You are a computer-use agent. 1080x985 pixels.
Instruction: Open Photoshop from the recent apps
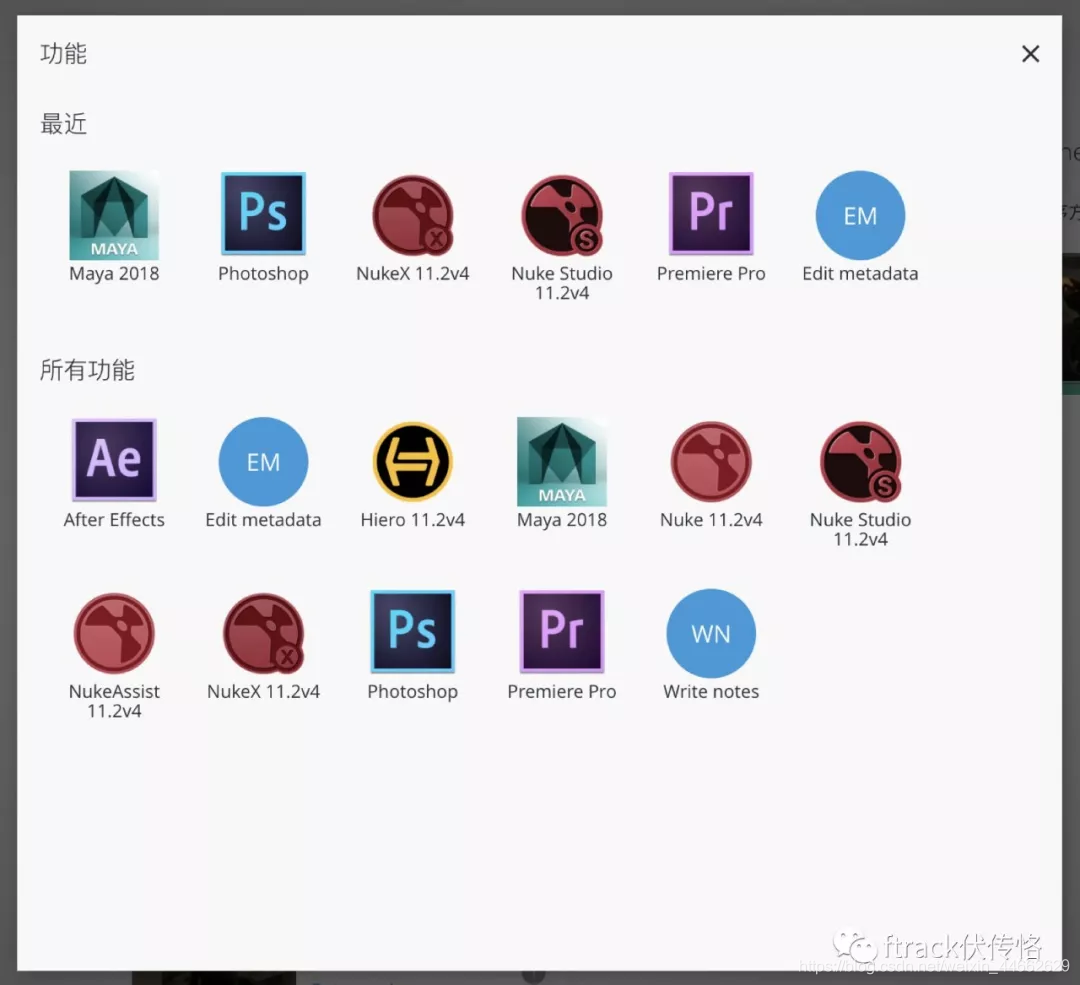(x=263, y=213)
